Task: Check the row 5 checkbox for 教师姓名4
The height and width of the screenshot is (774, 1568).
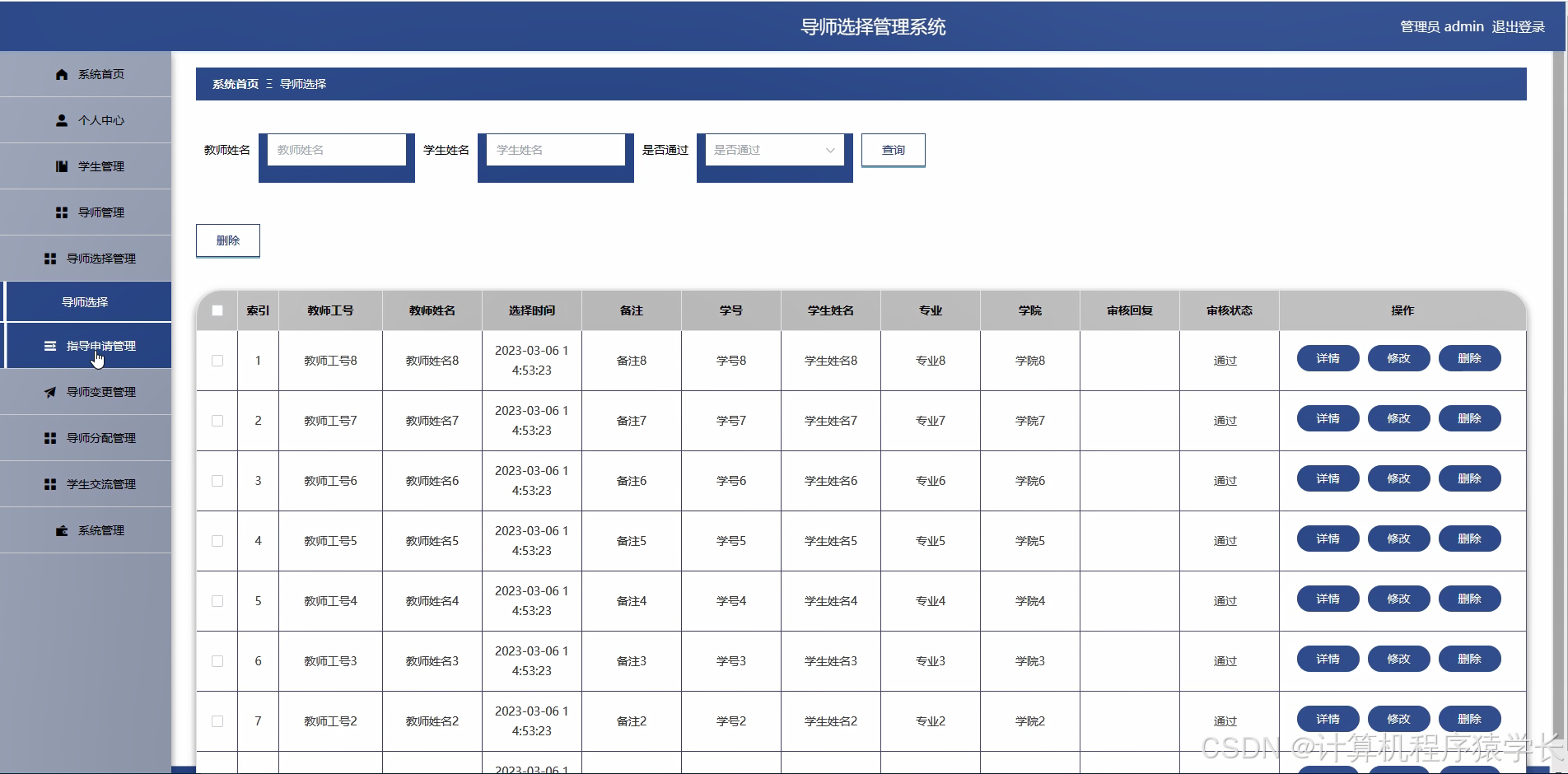Action: [x=217, y=601]
